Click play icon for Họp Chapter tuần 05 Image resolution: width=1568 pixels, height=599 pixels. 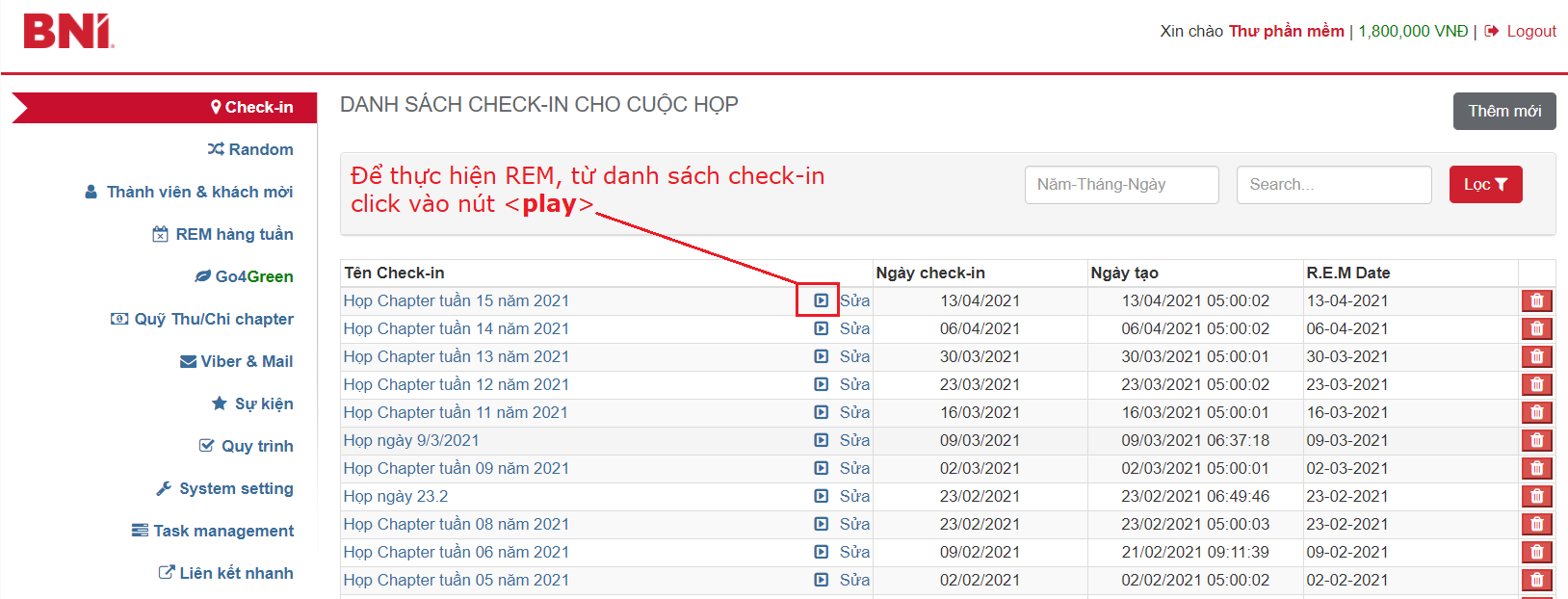(821, 580)
